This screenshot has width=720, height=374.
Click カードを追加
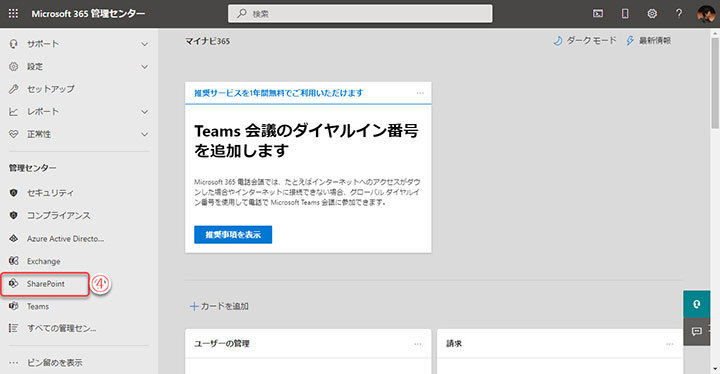225,306
